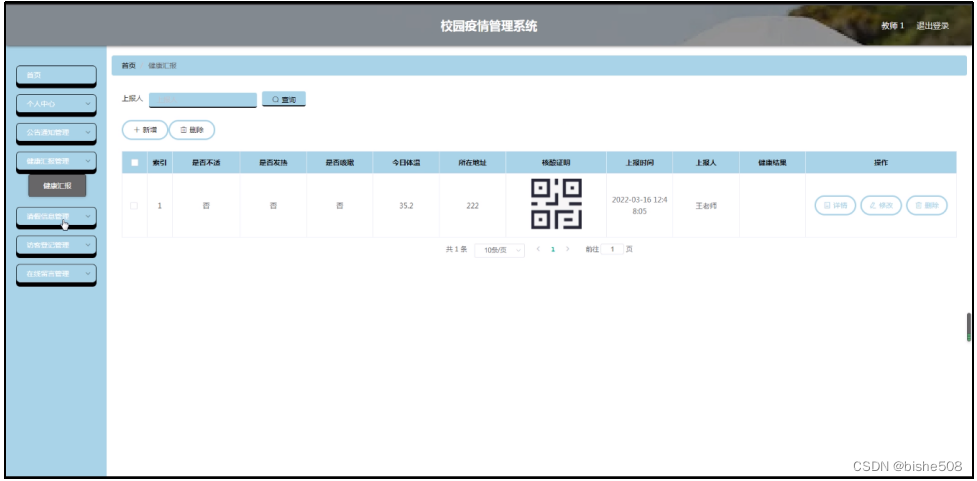The height and width of the screenshot is (481, 977).
Task: Expand the 请假信息管理 sidebar menu
Action: click(x=56, y=217)
